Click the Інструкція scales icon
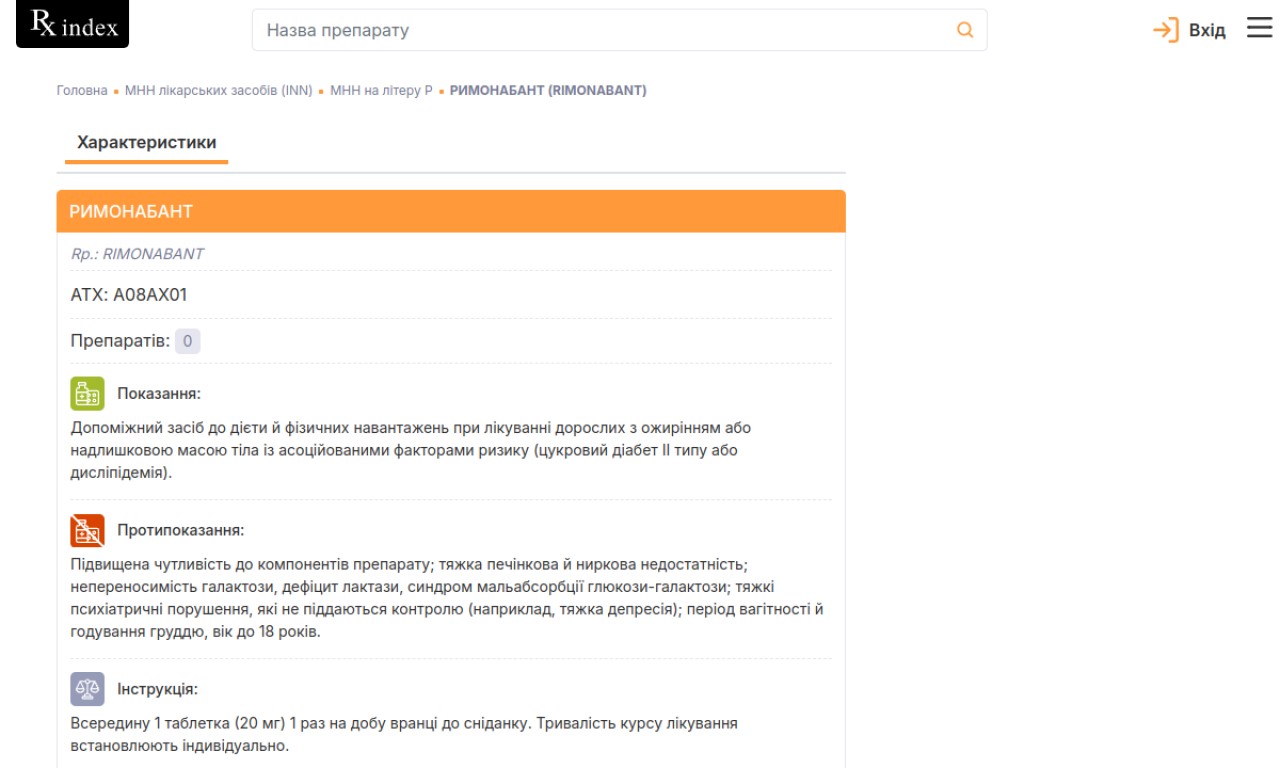 (x=87, y=689)
